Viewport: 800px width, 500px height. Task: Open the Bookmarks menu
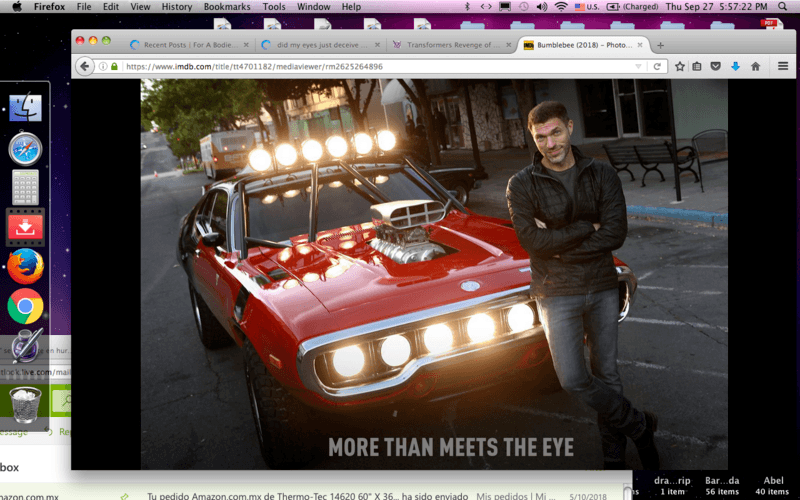[227, 7]
